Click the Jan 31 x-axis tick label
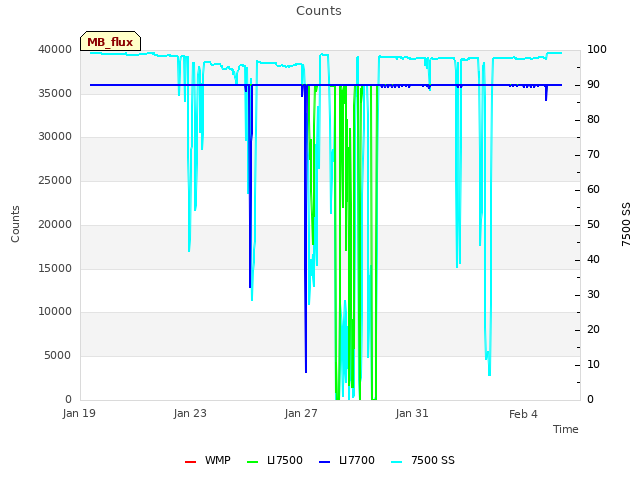 [x=412, y=413]
